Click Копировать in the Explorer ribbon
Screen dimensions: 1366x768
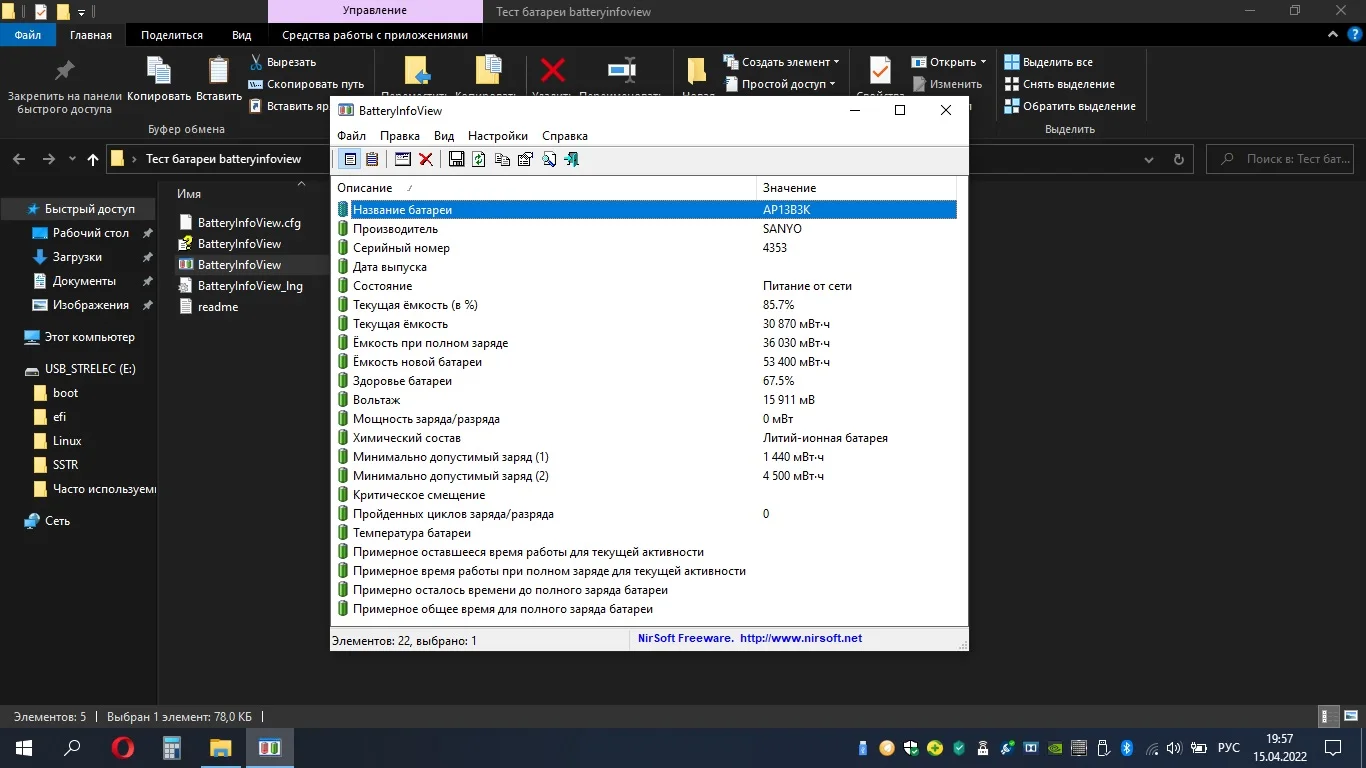159,80
